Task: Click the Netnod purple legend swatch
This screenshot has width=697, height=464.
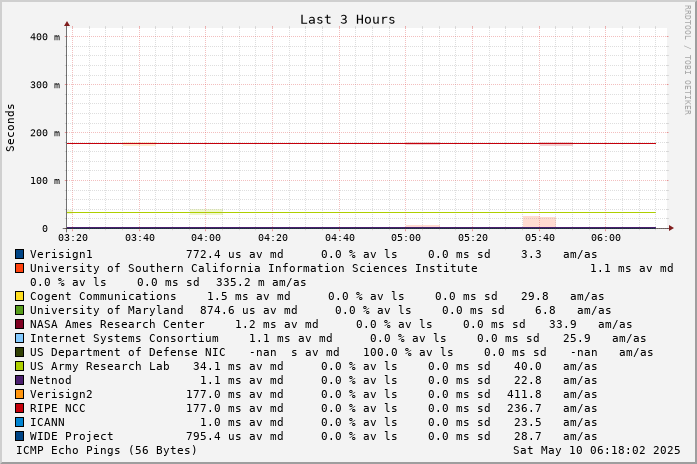Action: coord(19,380)
